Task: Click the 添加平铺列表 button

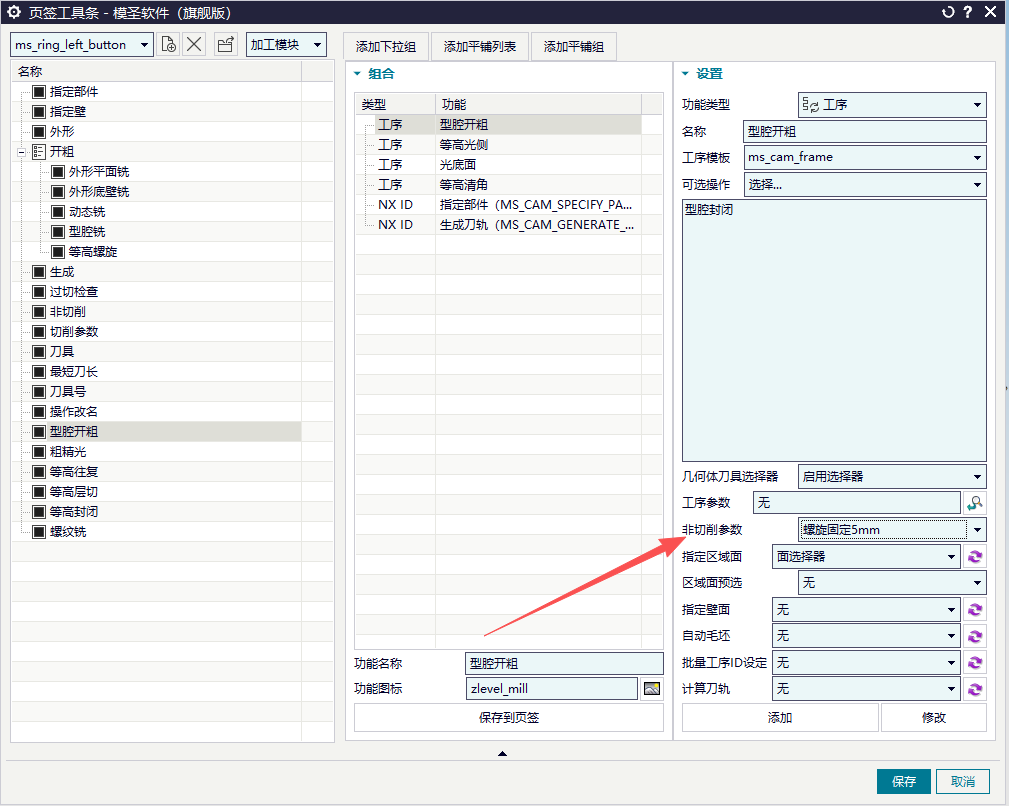Action: click(479, 46)
